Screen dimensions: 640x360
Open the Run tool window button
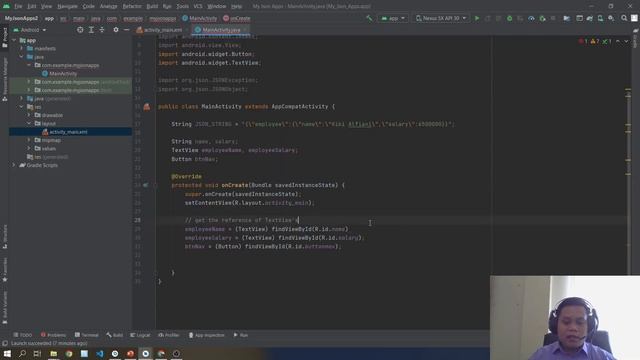pos(241,335)
